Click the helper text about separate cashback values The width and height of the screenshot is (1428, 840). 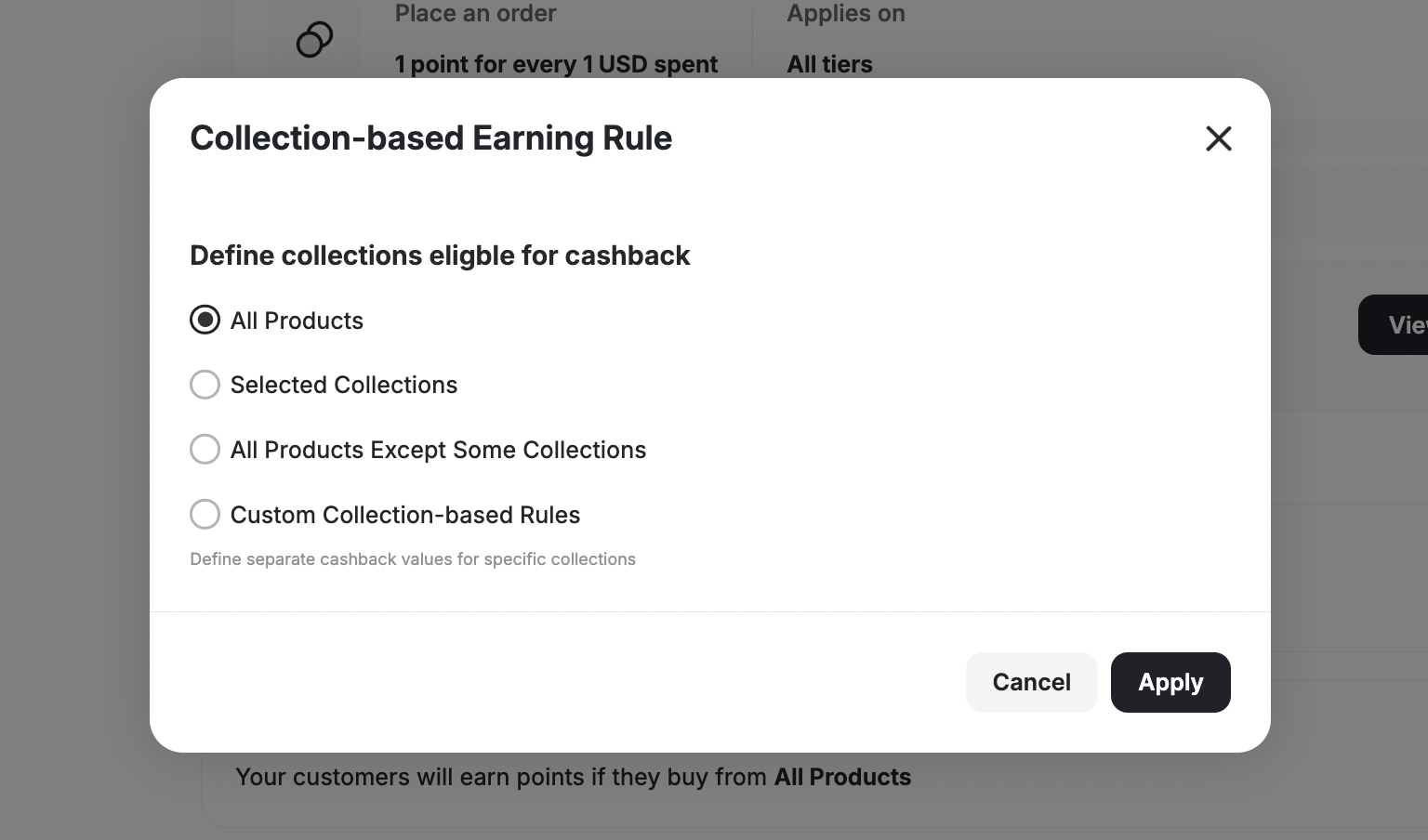pos(413,558)
